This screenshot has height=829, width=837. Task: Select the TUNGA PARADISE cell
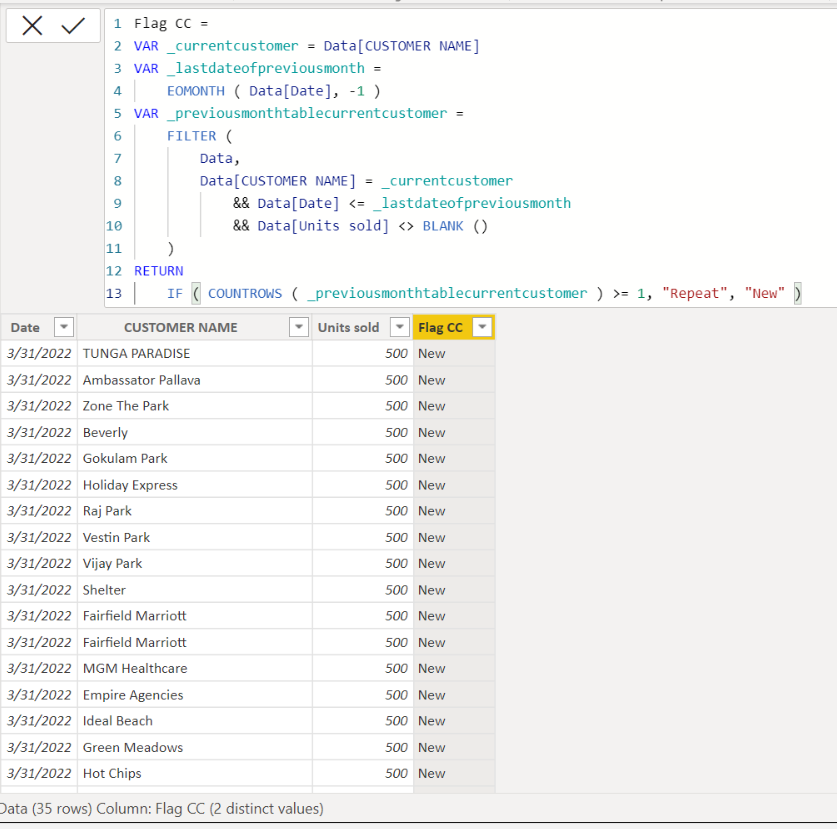(x=195, y=353)
